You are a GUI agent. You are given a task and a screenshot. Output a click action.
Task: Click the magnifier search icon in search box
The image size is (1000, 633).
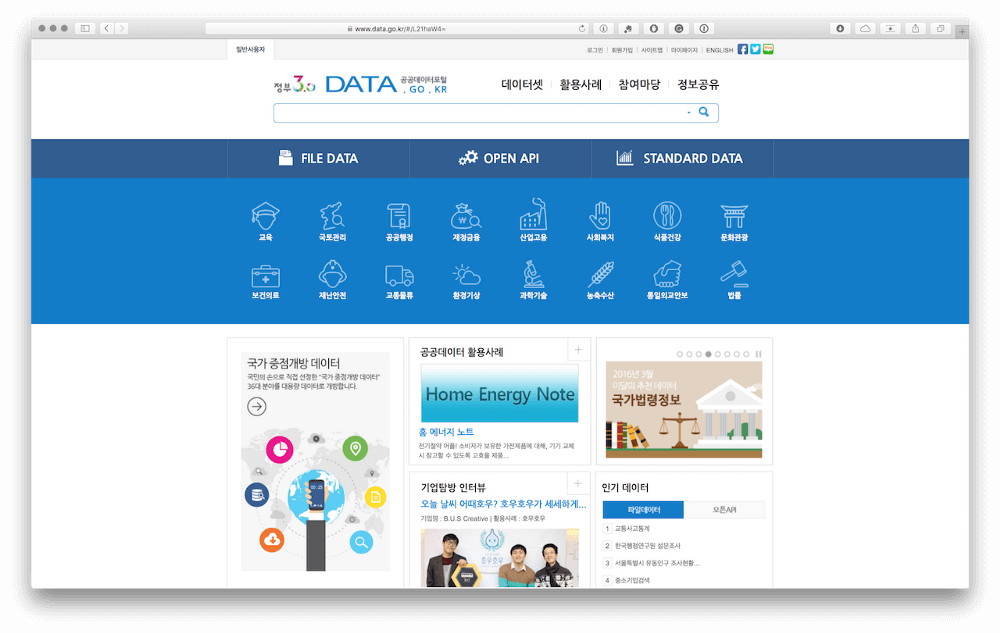(704, 113)
